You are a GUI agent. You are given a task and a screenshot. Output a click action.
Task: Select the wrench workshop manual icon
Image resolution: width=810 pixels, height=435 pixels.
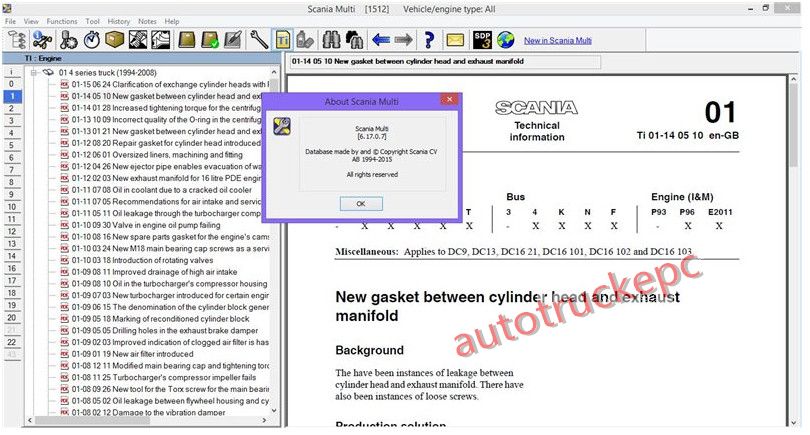(x=259, y=40)
